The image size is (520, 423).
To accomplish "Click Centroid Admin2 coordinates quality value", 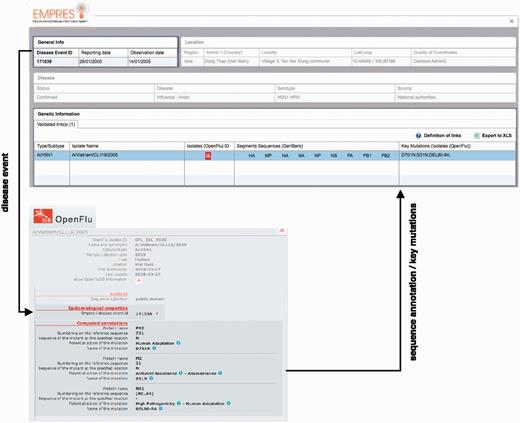I will (x=429, y=61).
